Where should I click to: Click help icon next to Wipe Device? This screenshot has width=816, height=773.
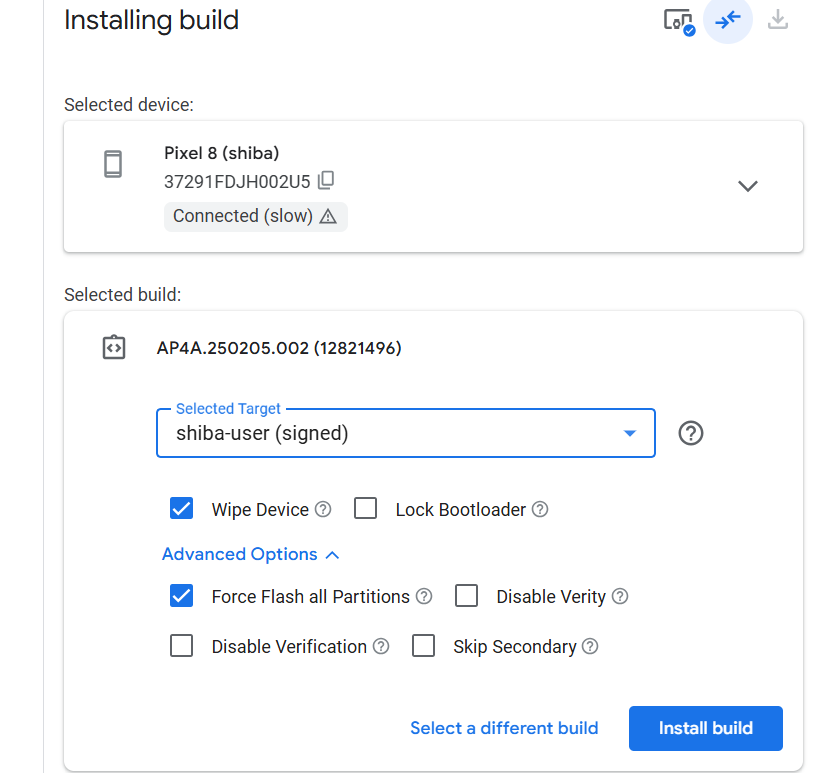tap(323, 509)
